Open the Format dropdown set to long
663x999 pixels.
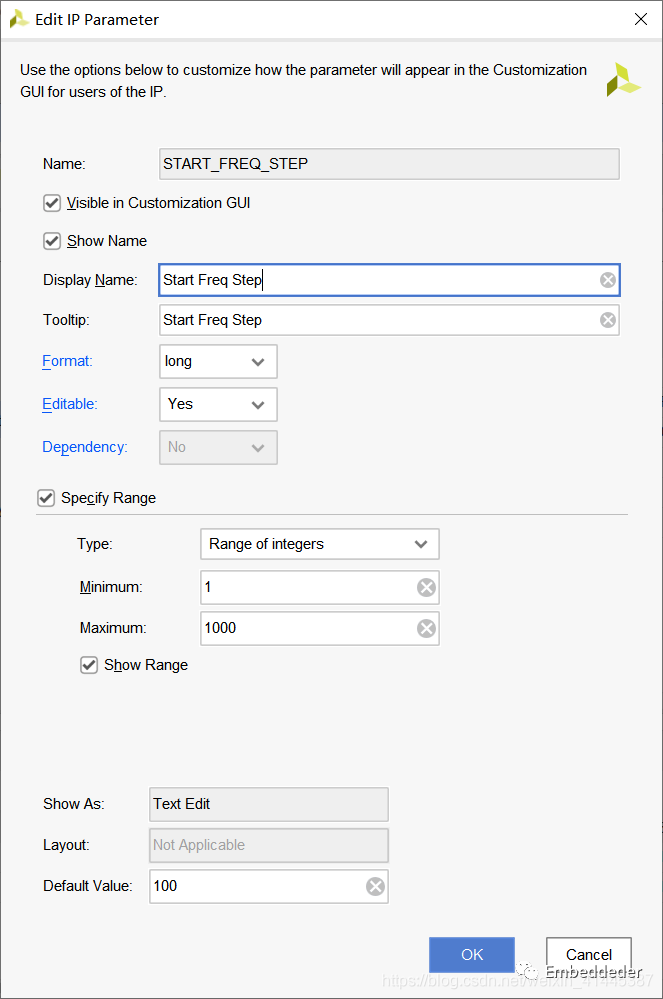point(218,362)
